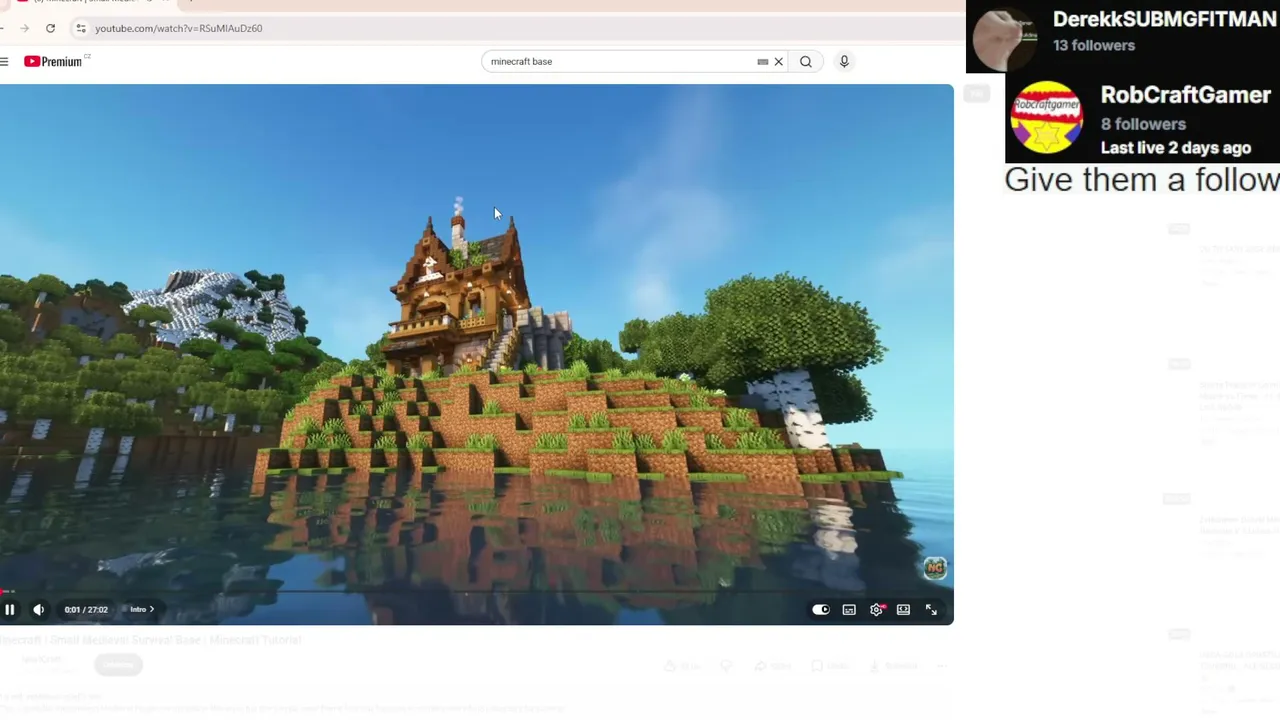Open site information icon in address bar
The image size is (1280, 720).
click(x=81, y=29)
